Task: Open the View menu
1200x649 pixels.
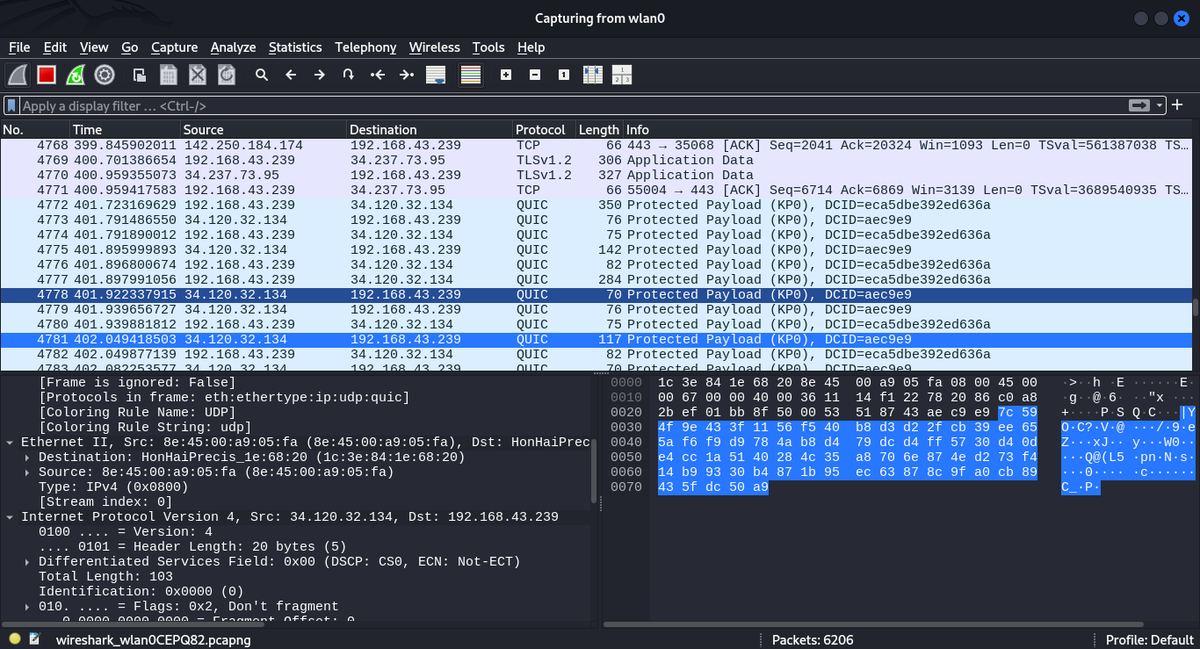Action: [94, 47]
